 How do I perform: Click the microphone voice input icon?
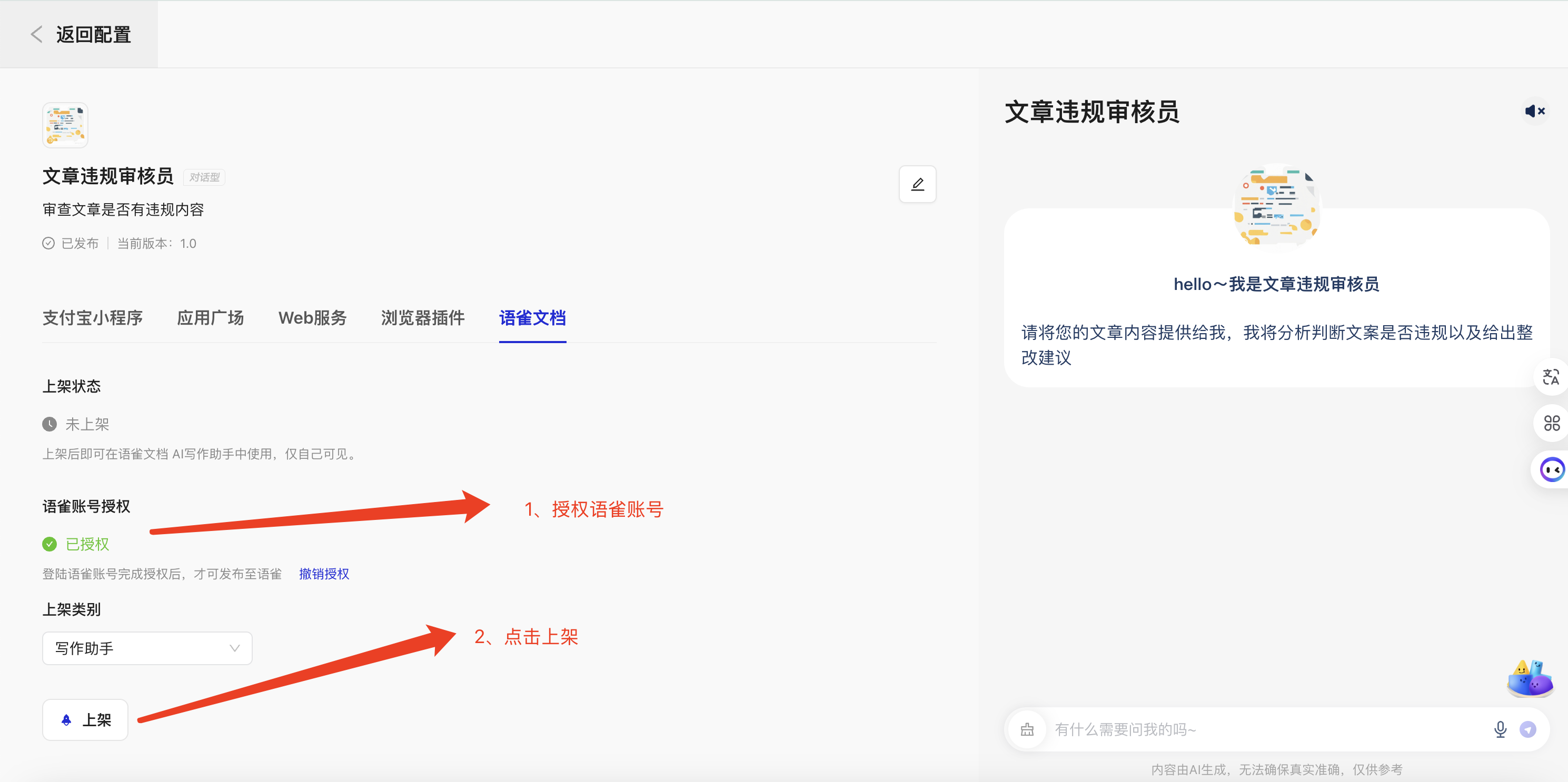click(x=1500, y=729)
